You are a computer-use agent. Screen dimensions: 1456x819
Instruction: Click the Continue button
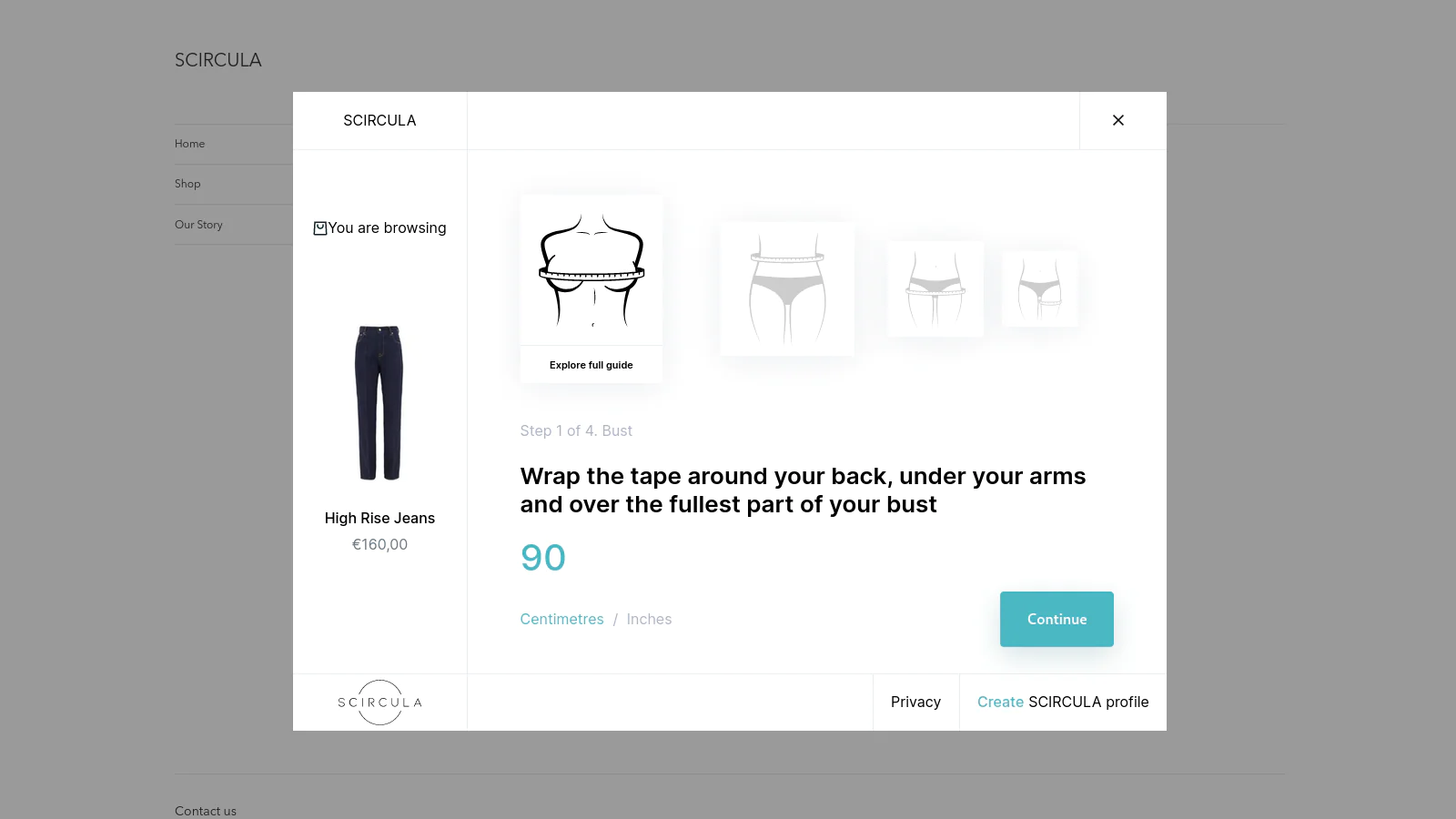click(1057, 619)
